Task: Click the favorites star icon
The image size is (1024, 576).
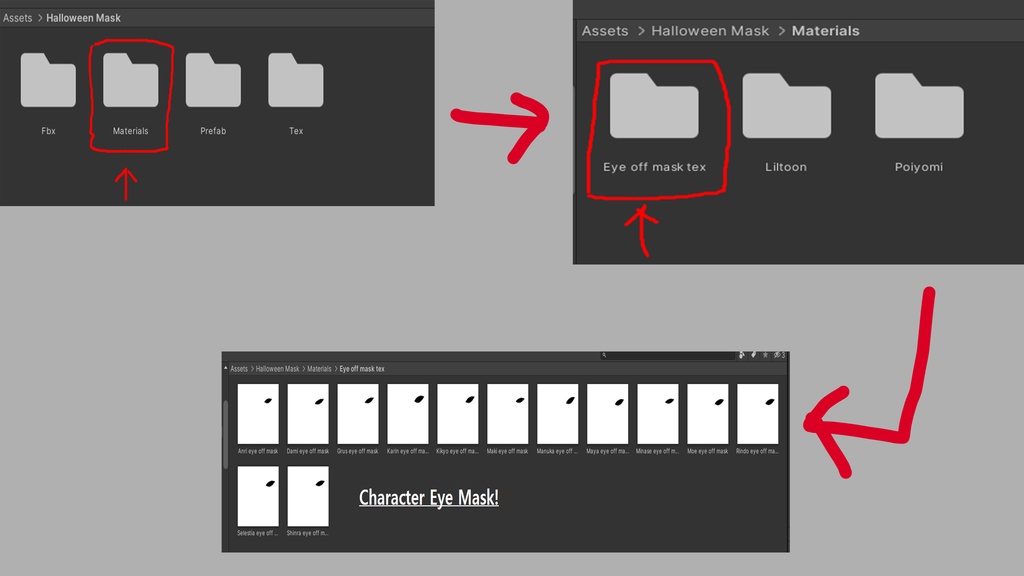Action: coord(765,355)
